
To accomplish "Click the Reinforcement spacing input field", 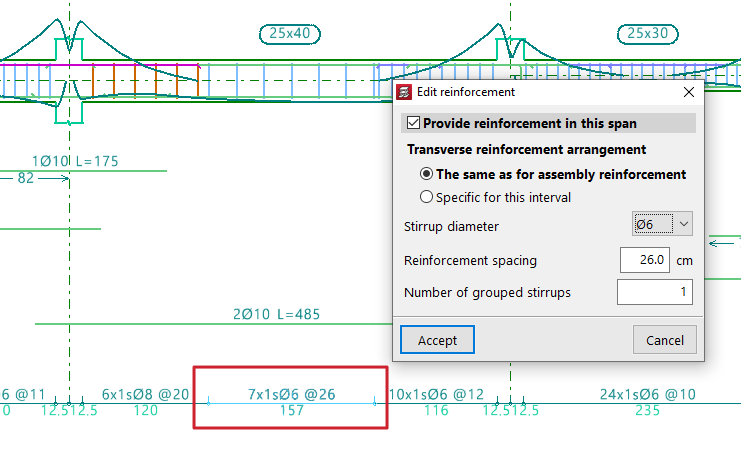I will pyautogui.click(x=645, y=260).
